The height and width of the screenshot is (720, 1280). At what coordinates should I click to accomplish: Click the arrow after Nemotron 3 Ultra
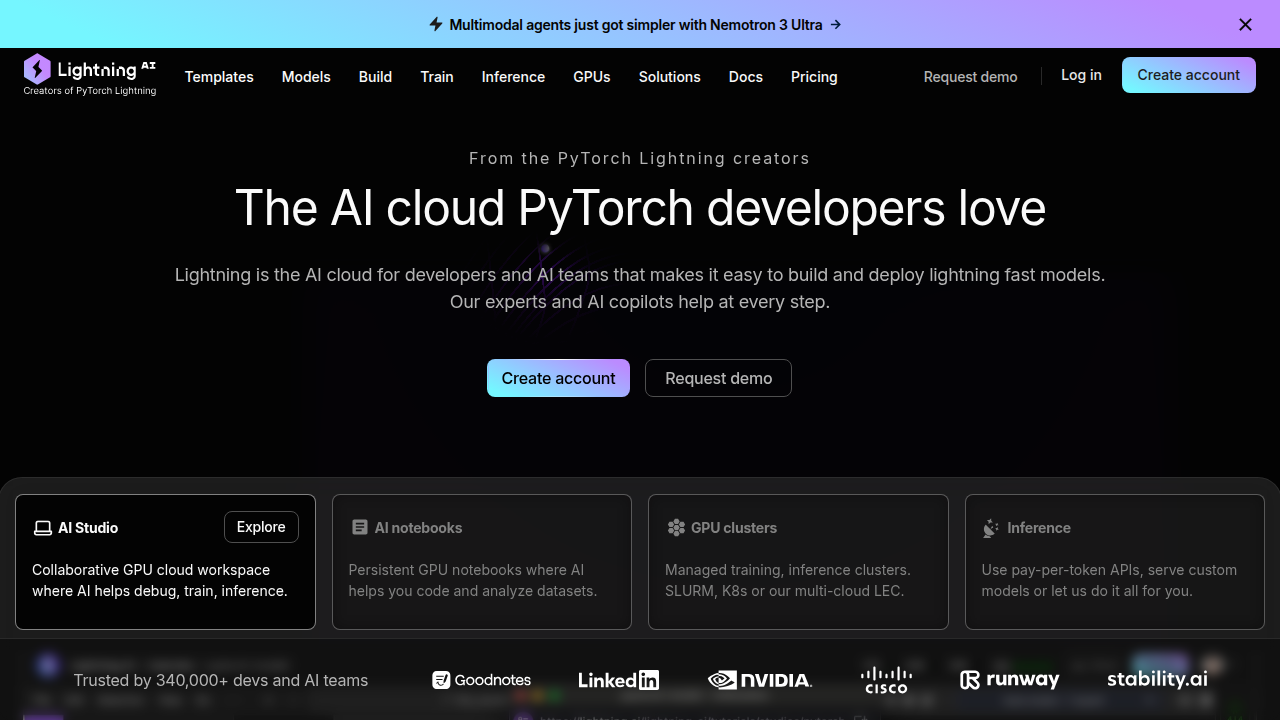tap(836, 24)
